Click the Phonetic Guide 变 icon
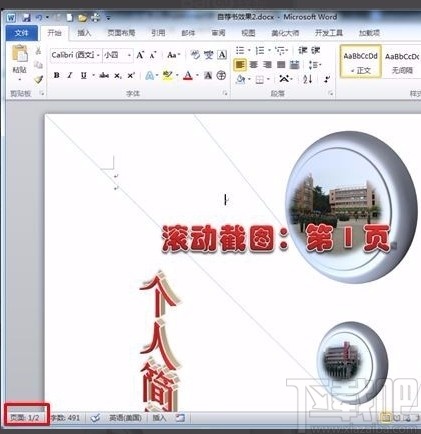Image resolution: width=421 pixels, height=434 pixels. tap(209, 55)
